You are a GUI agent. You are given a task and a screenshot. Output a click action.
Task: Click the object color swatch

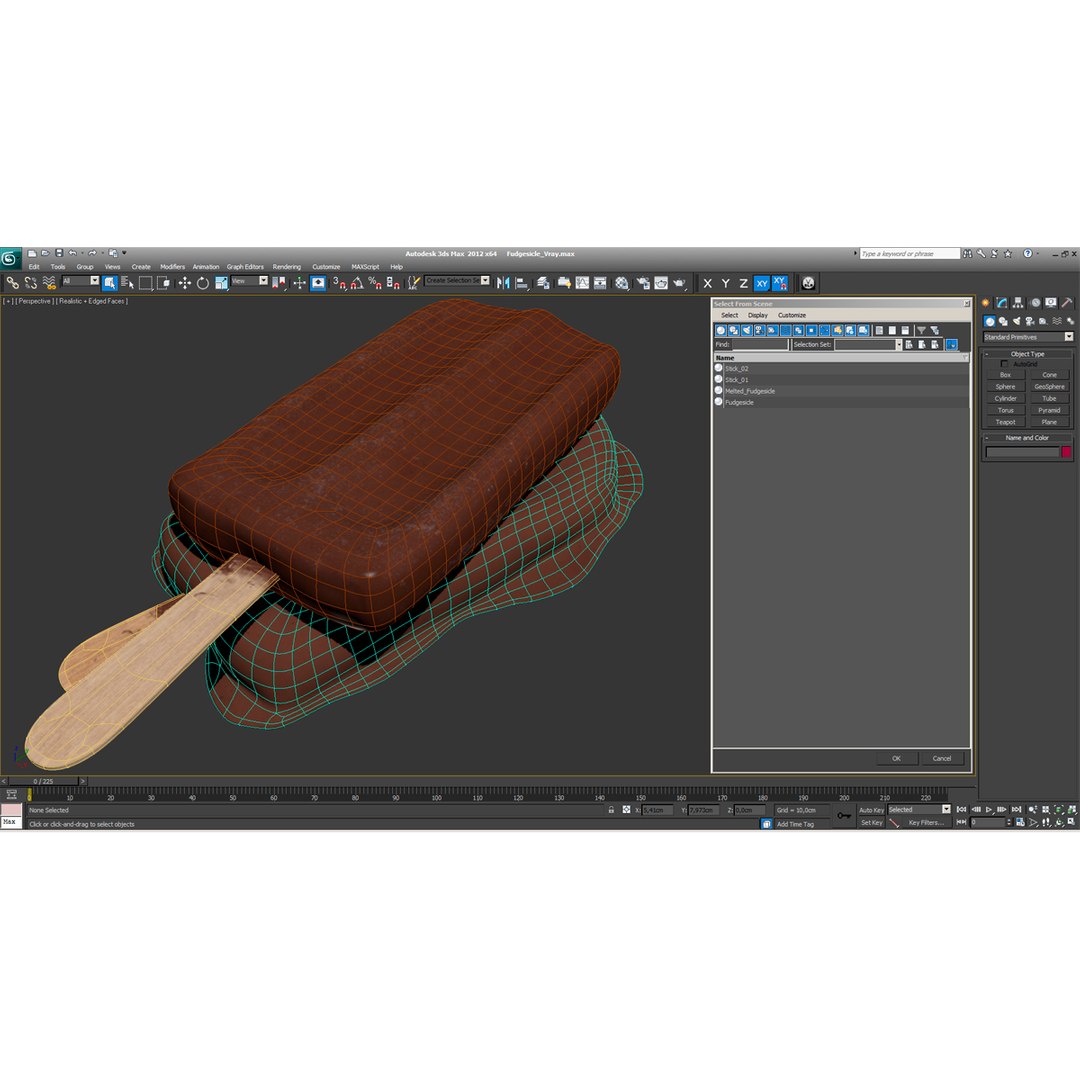pyautogui.click(x=1066, y=452)
